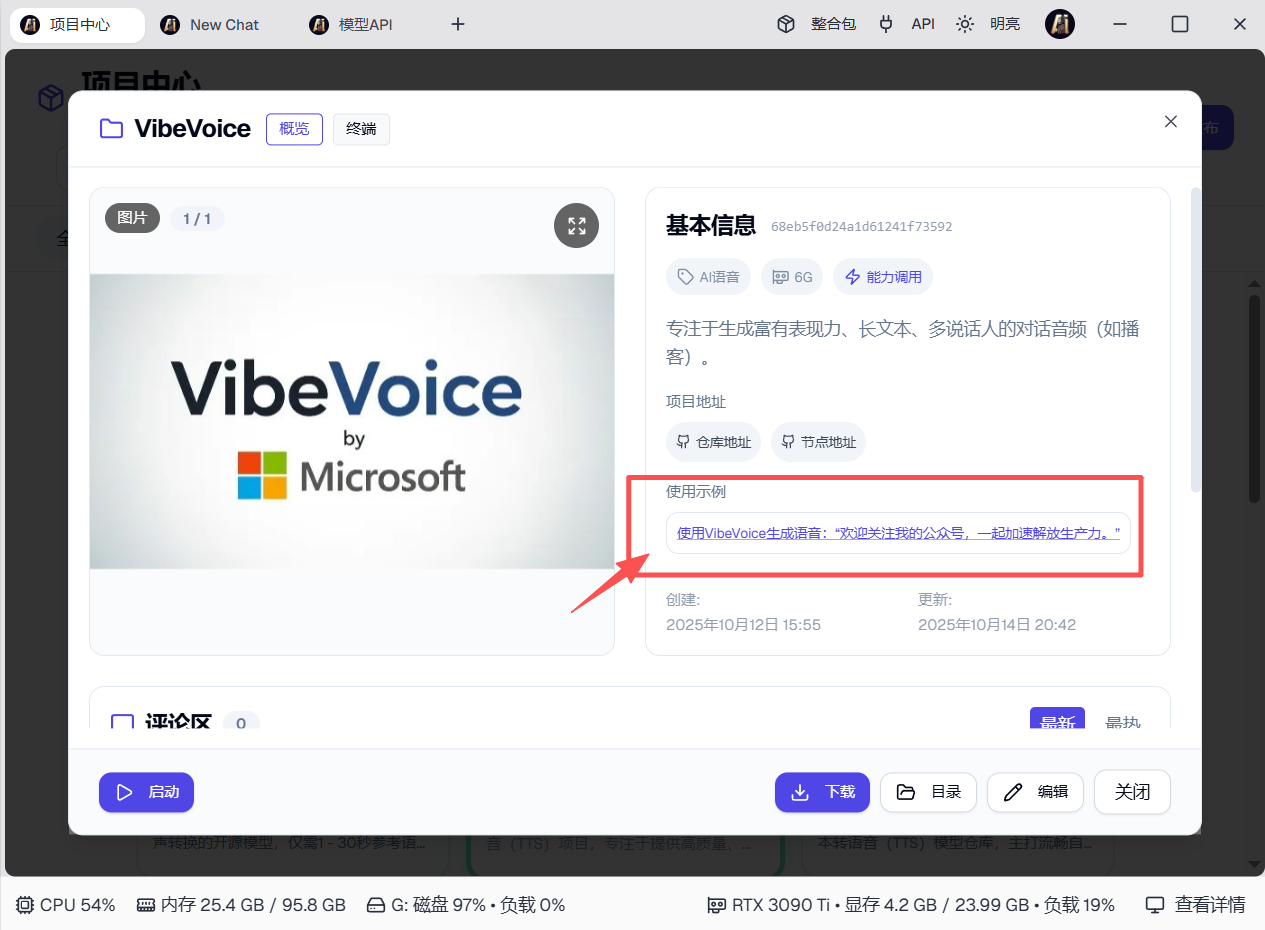This screenshot has height=930, width=1265.
Task: Click 查看详情 in the status bar
Action: tap(1196, 905)
